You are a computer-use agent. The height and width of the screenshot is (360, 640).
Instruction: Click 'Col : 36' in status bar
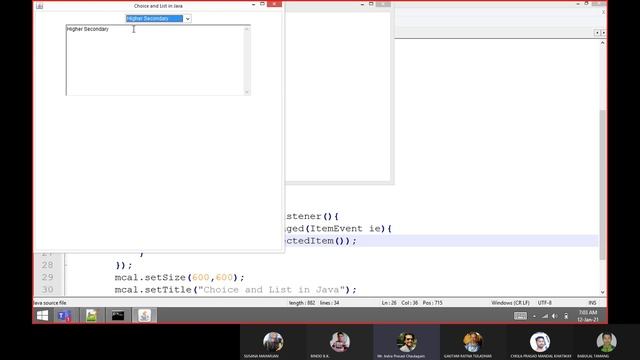(410, 303)
